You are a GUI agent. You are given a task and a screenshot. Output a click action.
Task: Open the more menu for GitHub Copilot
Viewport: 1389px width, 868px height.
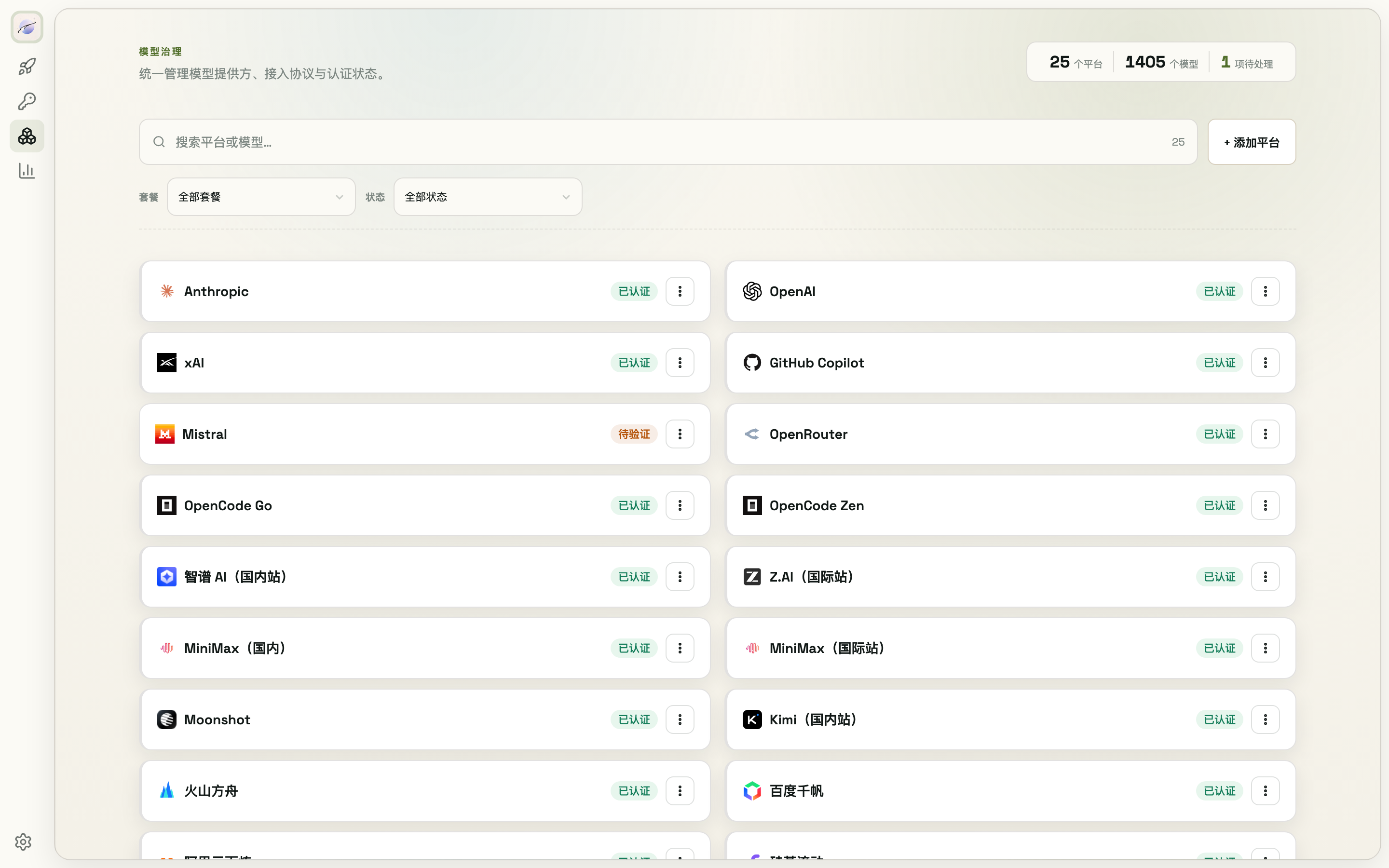1265,363
